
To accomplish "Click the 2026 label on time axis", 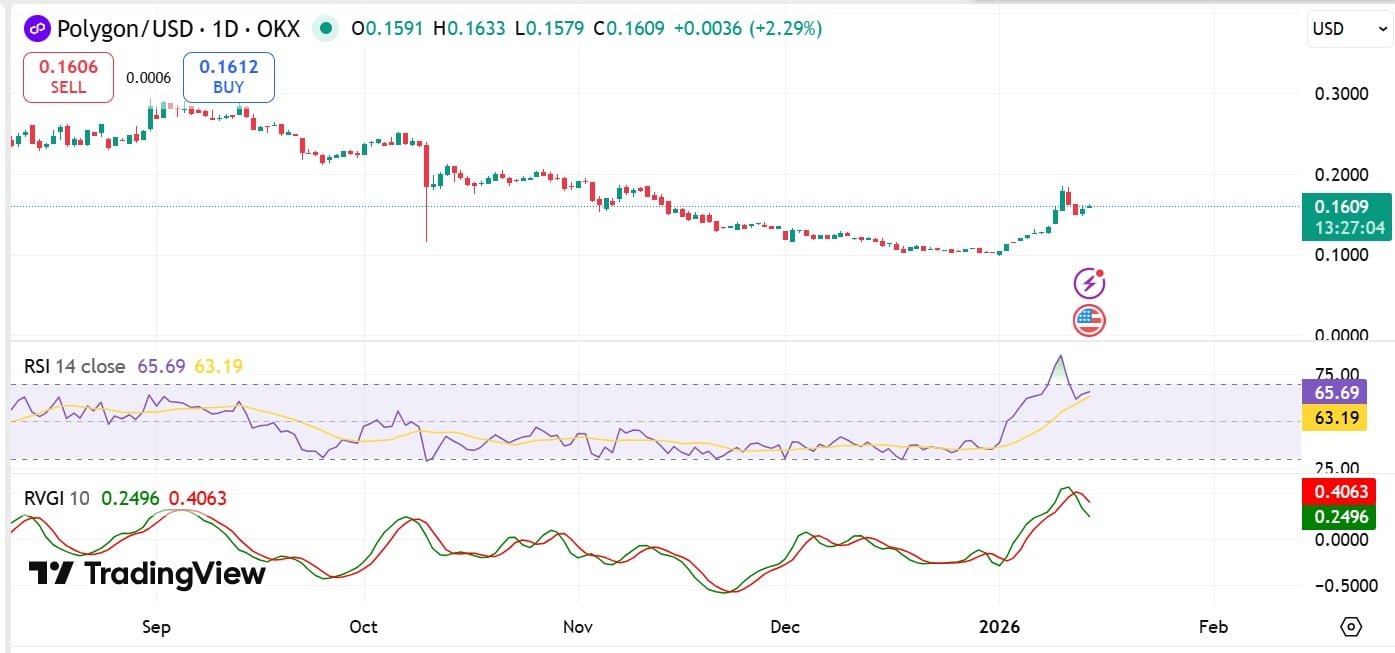I will click(x=999, y=627).
